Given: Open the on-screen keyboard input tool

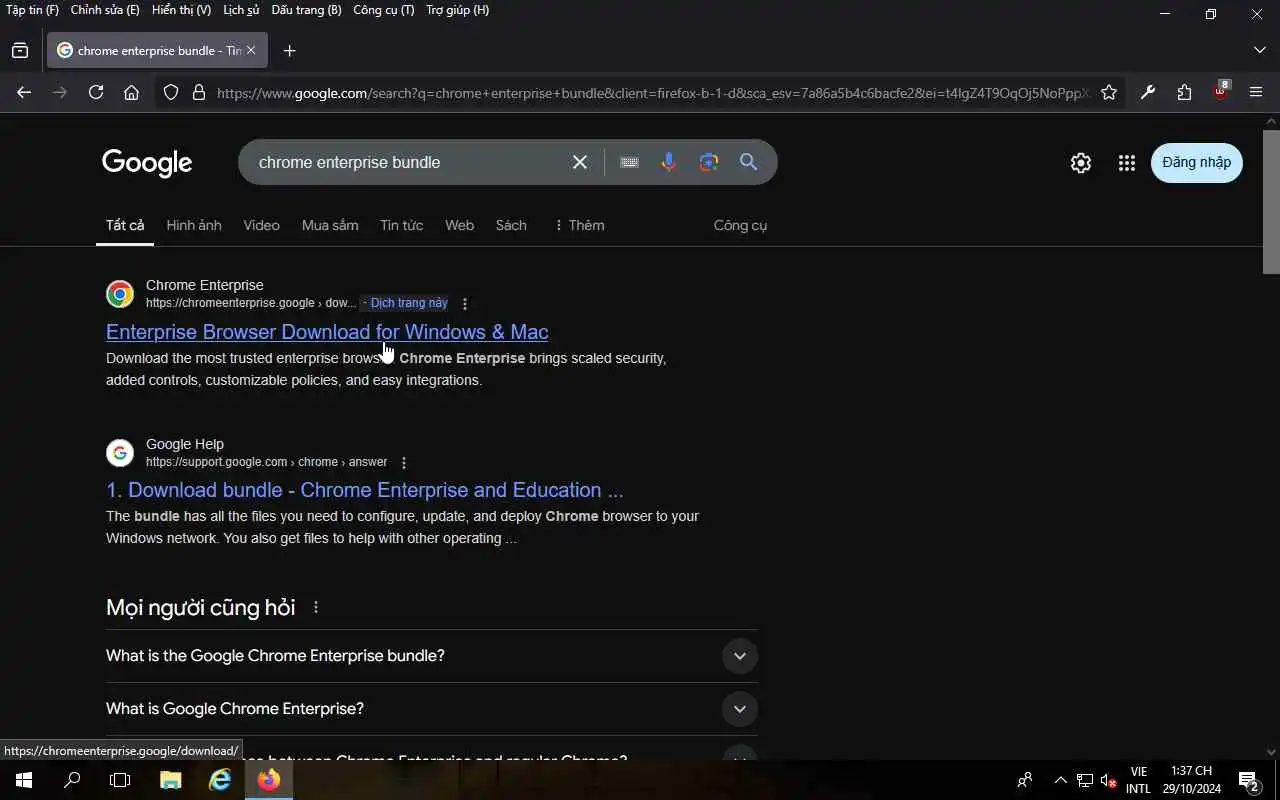Looking at the screenshot, I should [x=629, y=162].
